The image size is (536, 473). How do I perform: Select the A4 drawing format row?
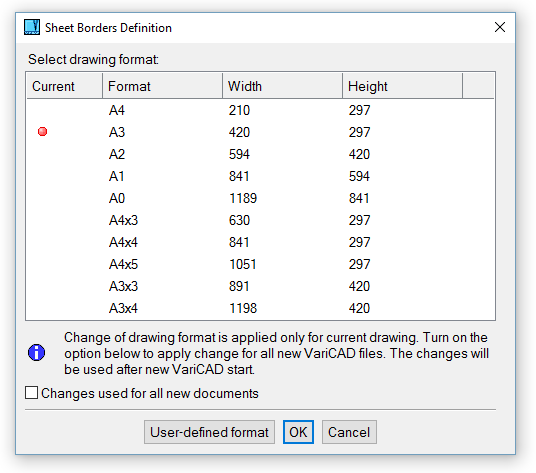coord(260,110)
